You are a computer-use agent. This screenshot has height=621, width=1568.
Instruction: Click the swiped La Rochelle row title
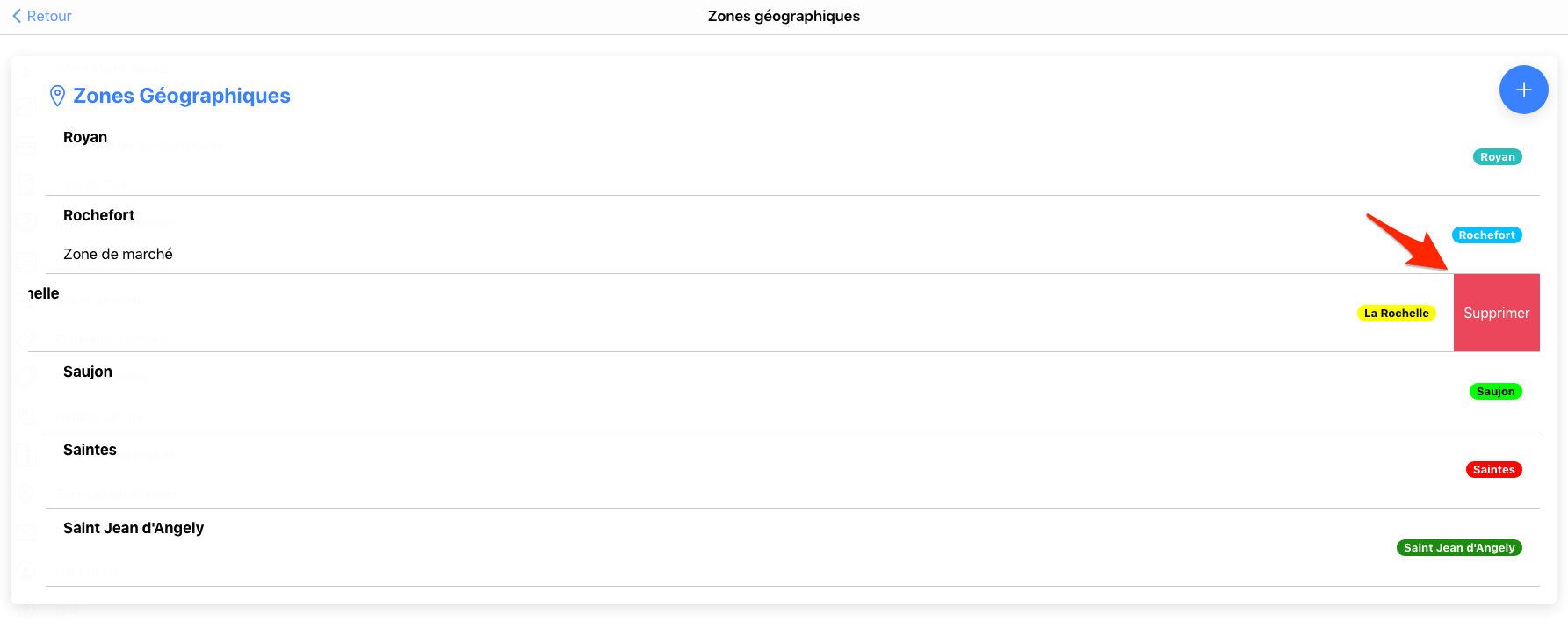pyautogui.click(x=44, y=293)
